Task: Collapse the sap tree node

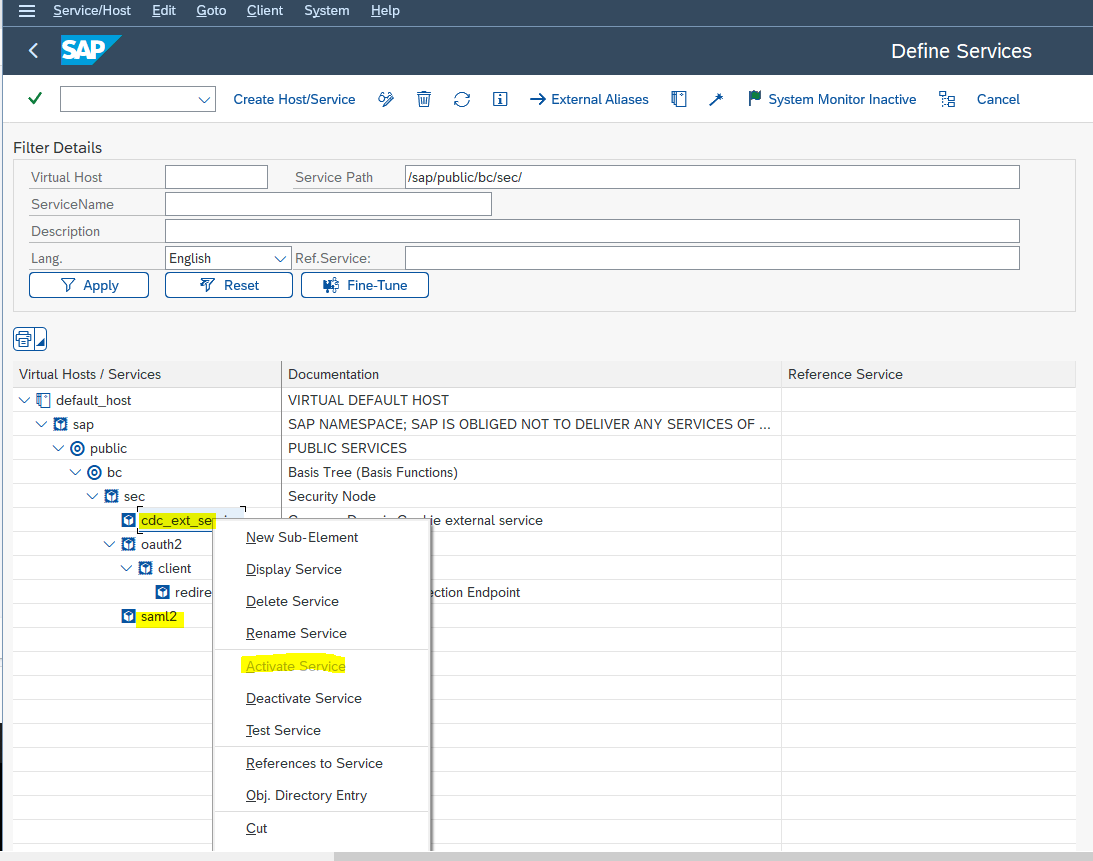Action: (41, 424)
